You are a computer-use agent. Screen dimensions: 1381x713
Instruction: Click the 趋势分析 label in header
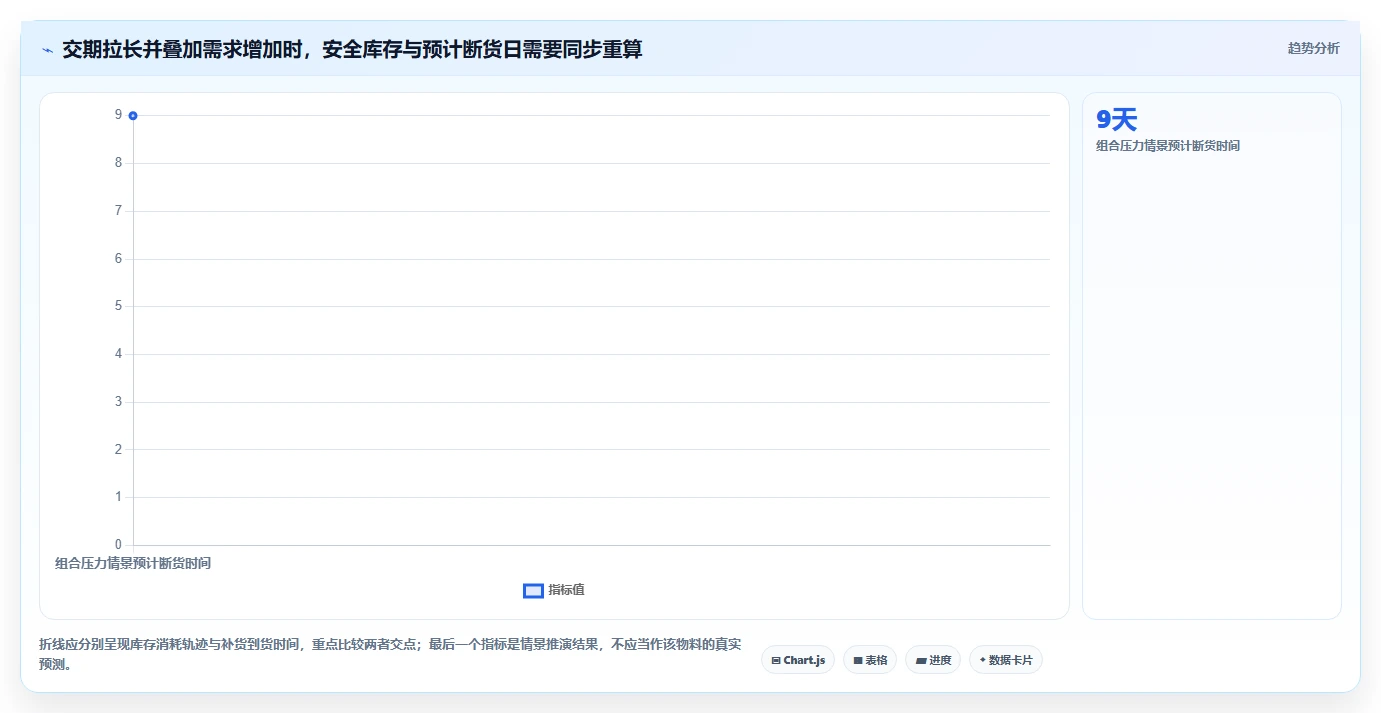click(1313, 48)
